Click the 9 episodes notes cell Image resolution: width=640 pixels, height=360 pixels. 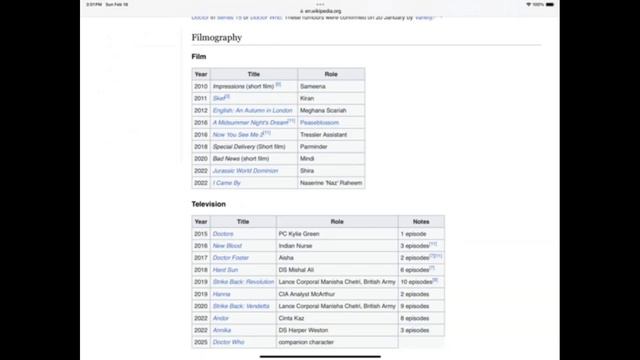tap(421, 306)
